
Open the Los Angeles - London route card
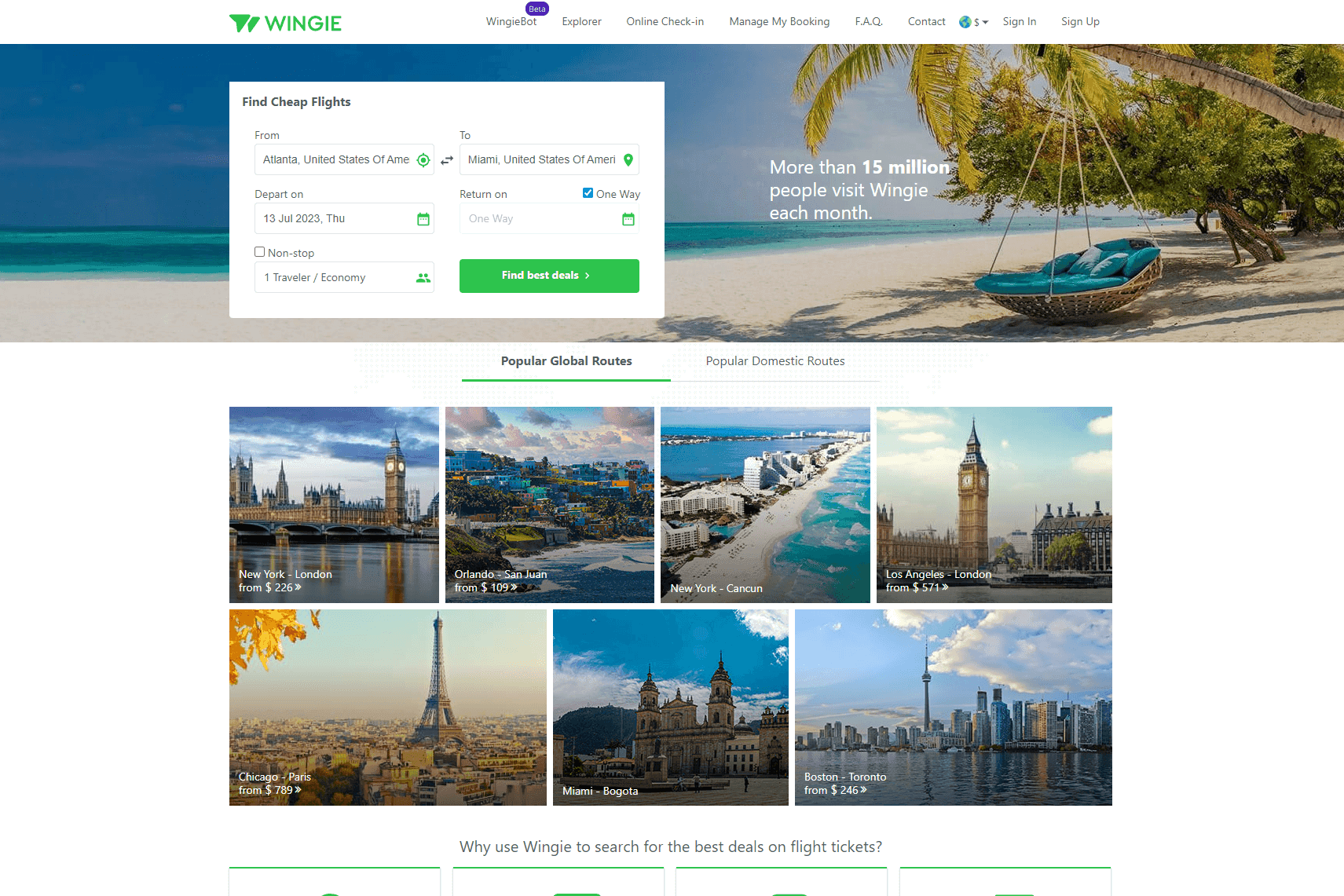click(994, 505)
